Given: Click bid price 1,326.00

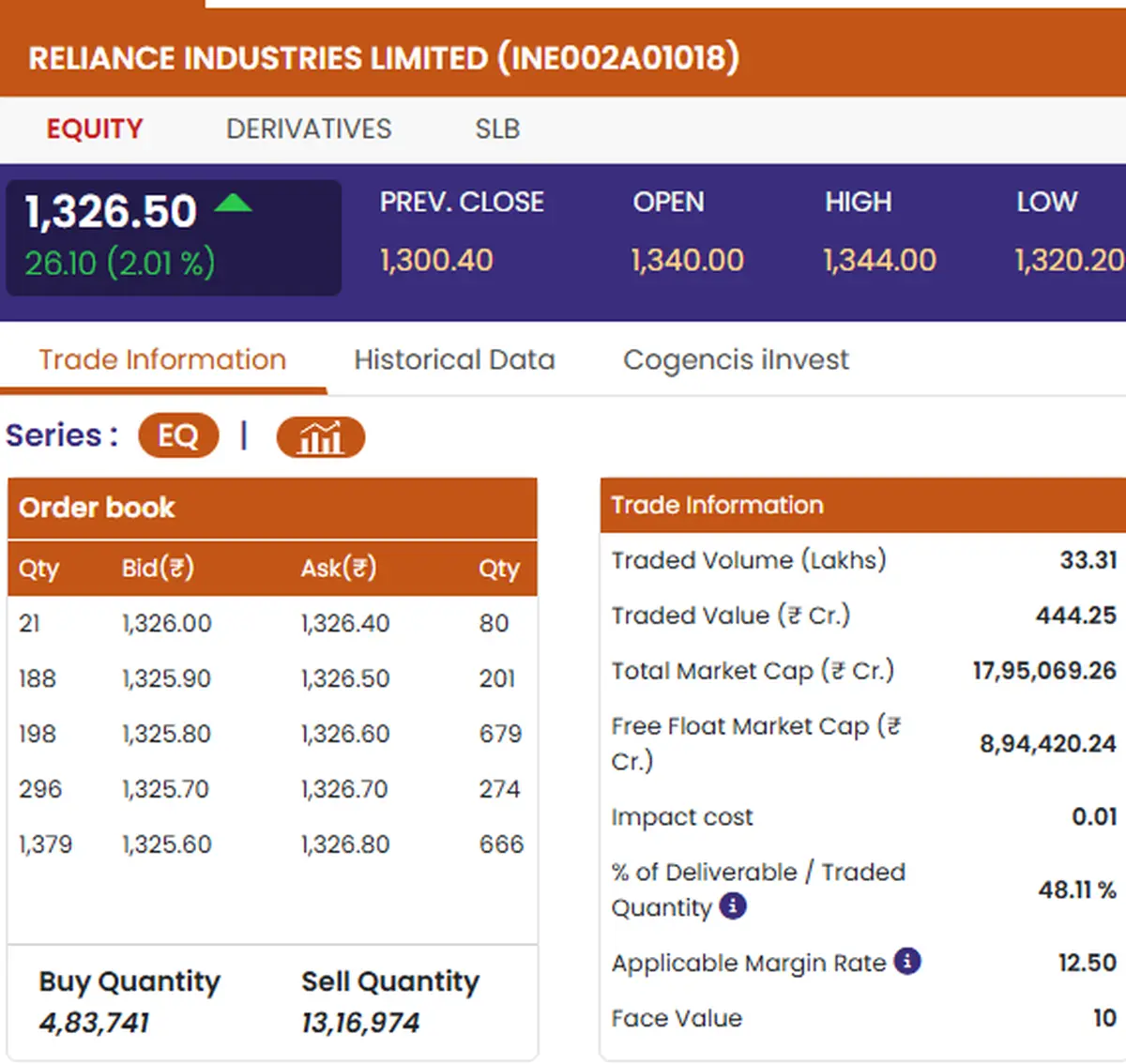Looking at the screenshot, I should coord(167,623).
